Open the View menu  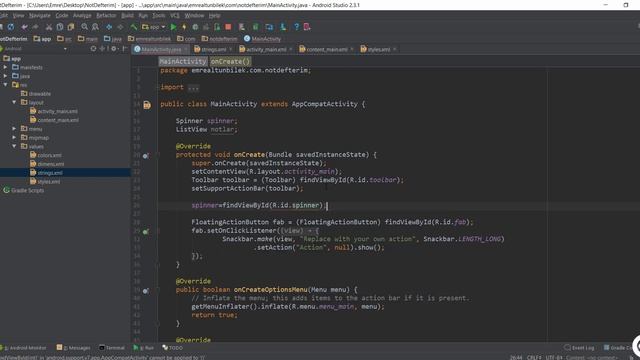pos(18,16)
